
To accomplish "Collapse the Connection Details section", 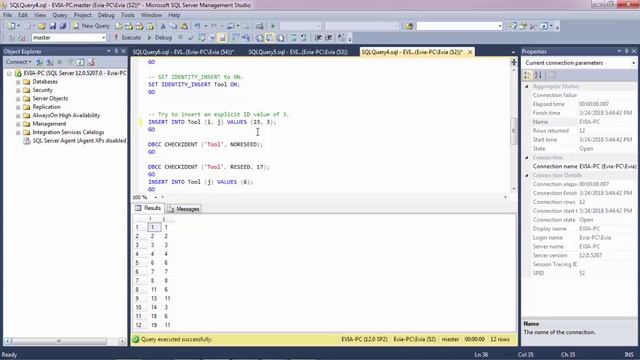I will (527, 176).
